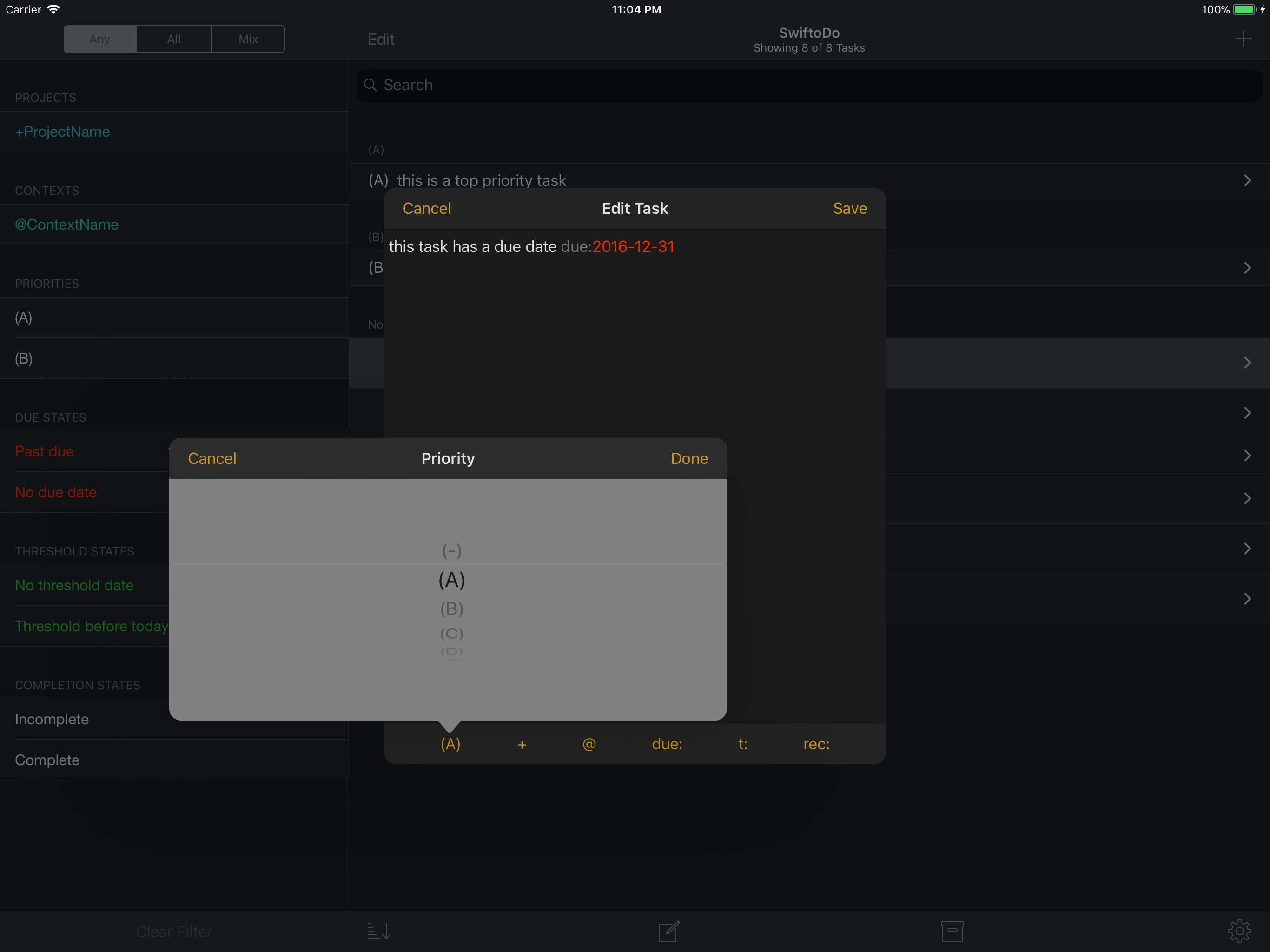Insert project tag with + button
Viewport: 1270px width, 952px height.
click(521, 744)
